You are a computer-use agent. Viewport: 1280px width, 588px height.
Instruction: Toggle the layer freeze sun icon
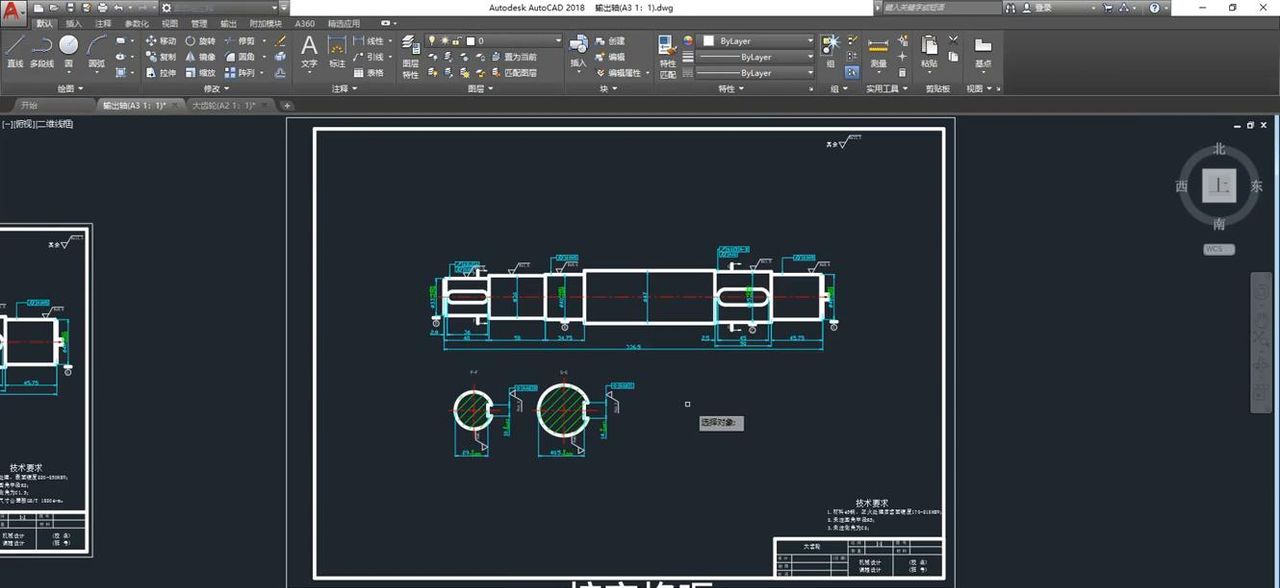[444, 41]
